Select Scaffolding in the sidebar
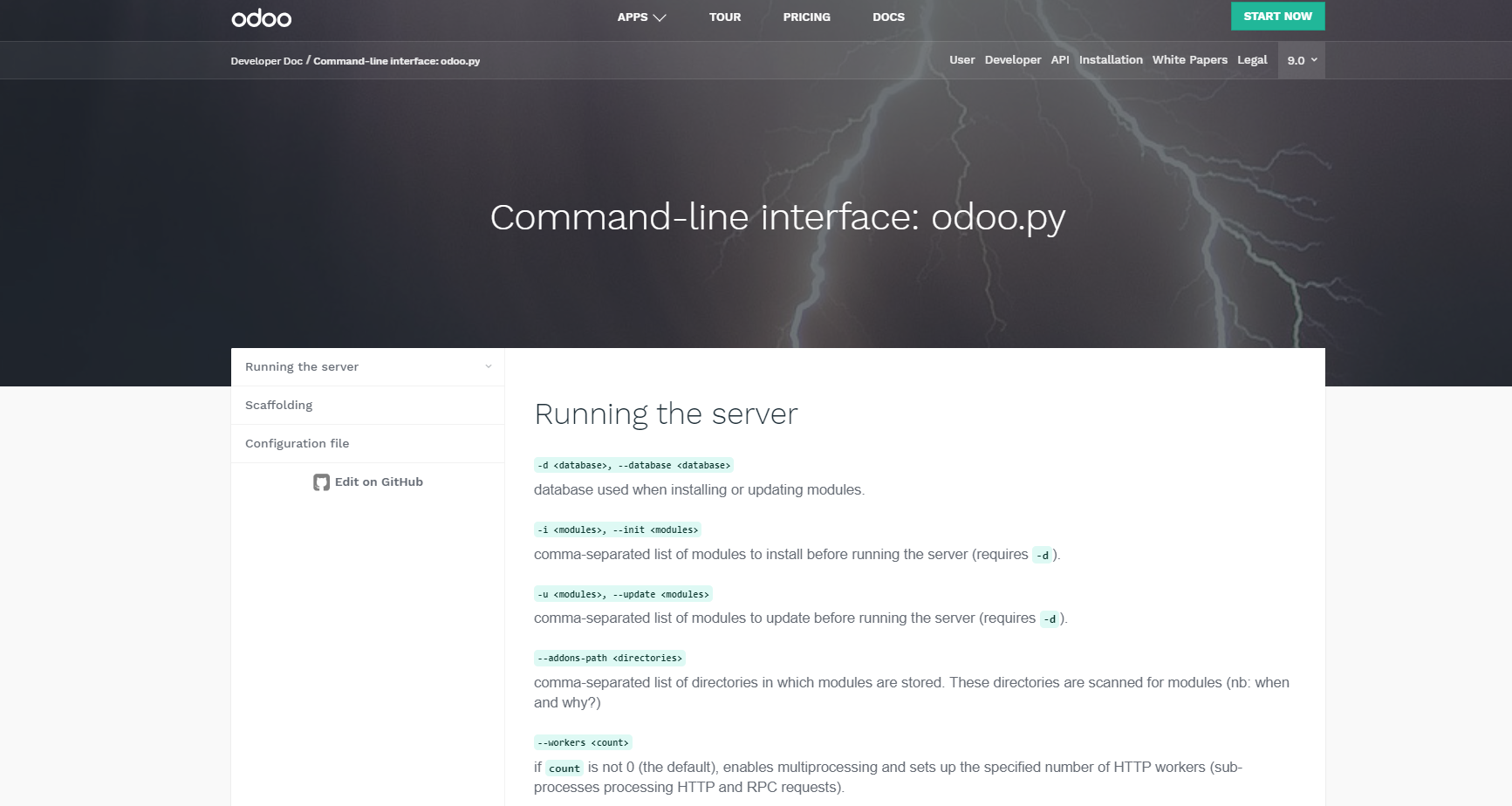The width and height of the screenshot is (1512, 806). pyautogui.click(x=278, y=406)
